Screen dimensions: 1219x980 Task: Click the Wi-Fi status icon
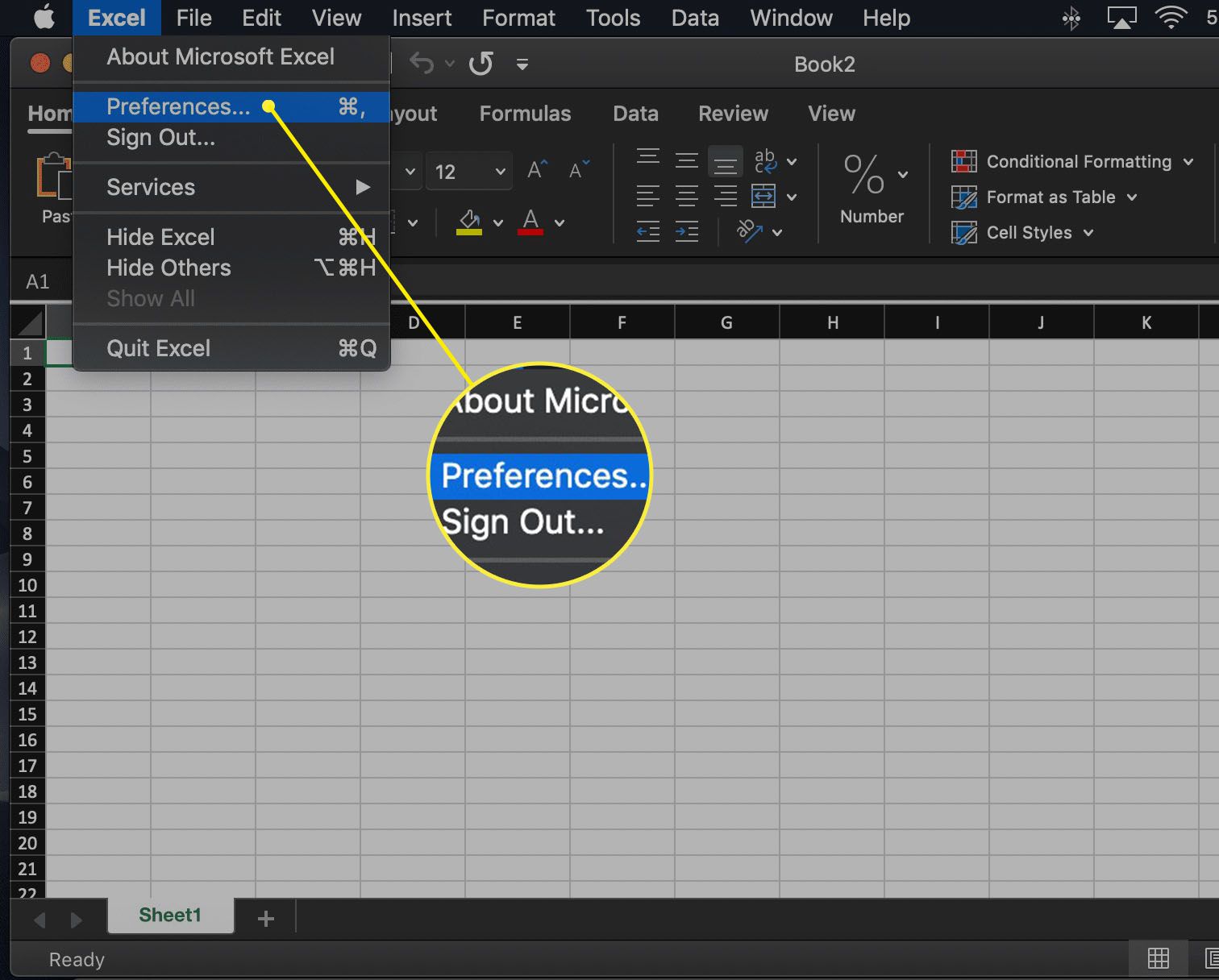pos(1171,18)
